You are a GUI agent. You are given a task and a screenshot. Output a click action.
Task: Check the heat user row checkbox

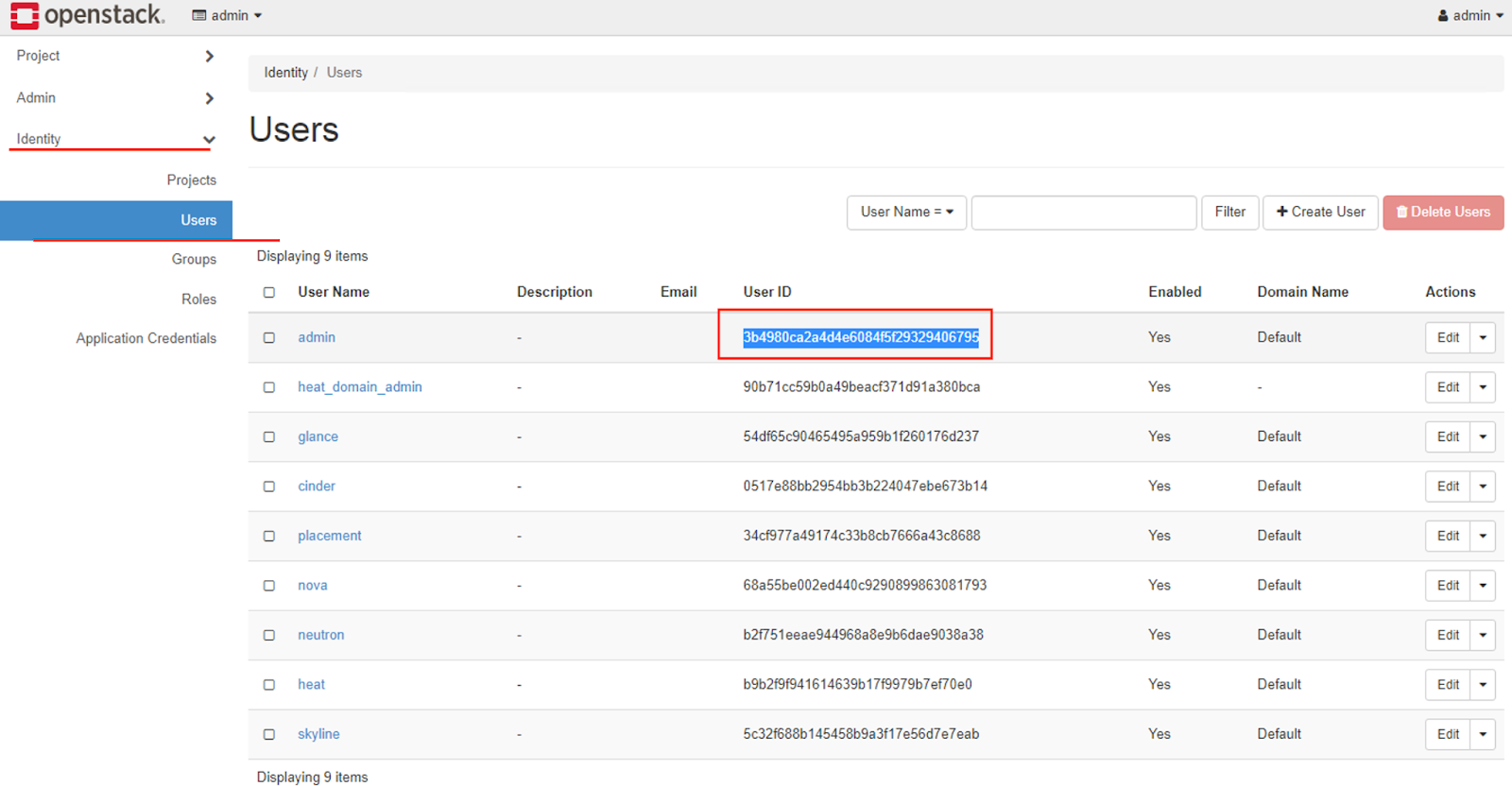(269, 685)
